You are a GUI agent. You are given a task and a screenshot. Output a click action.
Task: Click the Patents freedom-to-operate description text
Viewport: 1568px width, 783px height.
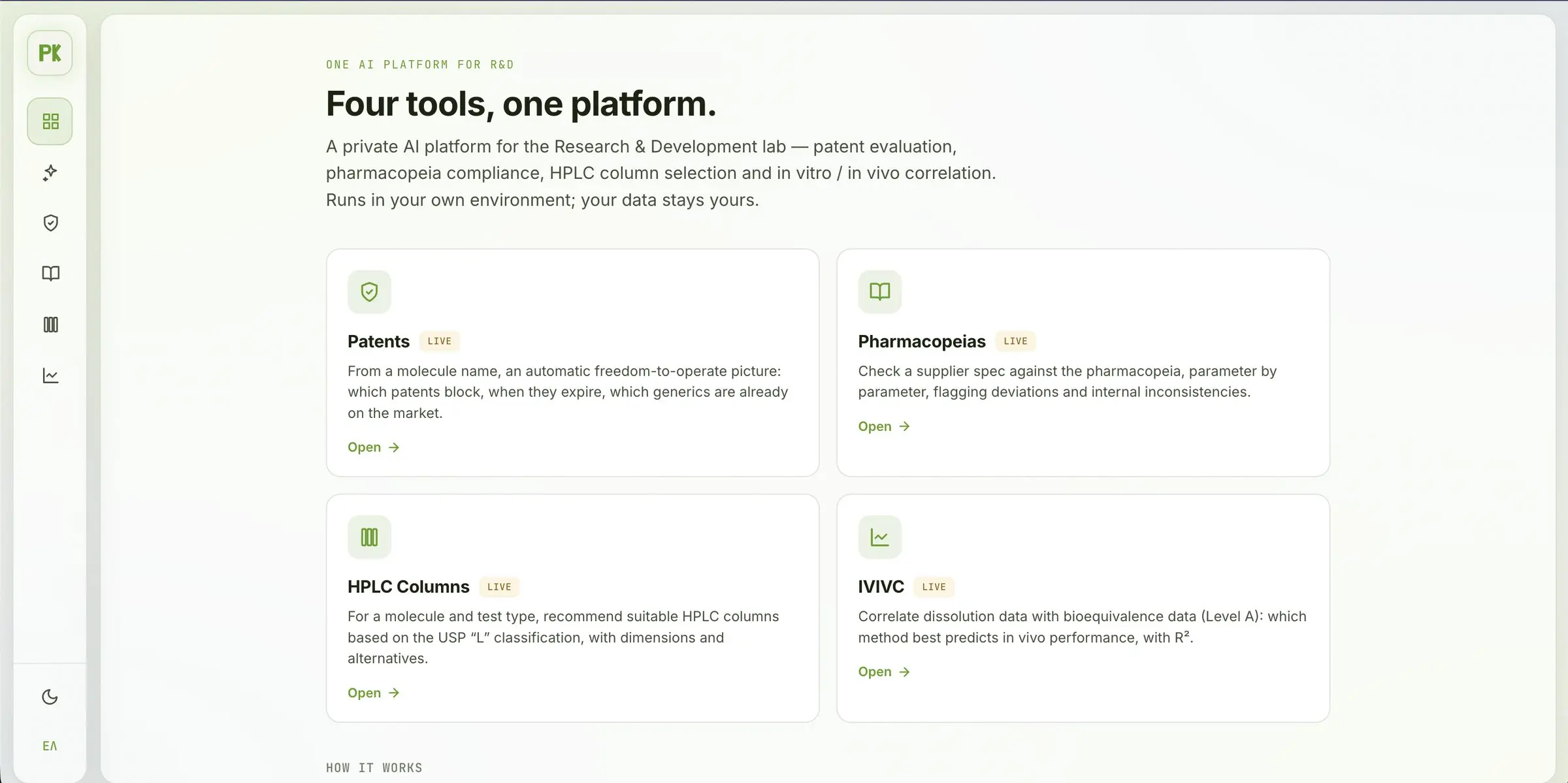click(568, 392)
